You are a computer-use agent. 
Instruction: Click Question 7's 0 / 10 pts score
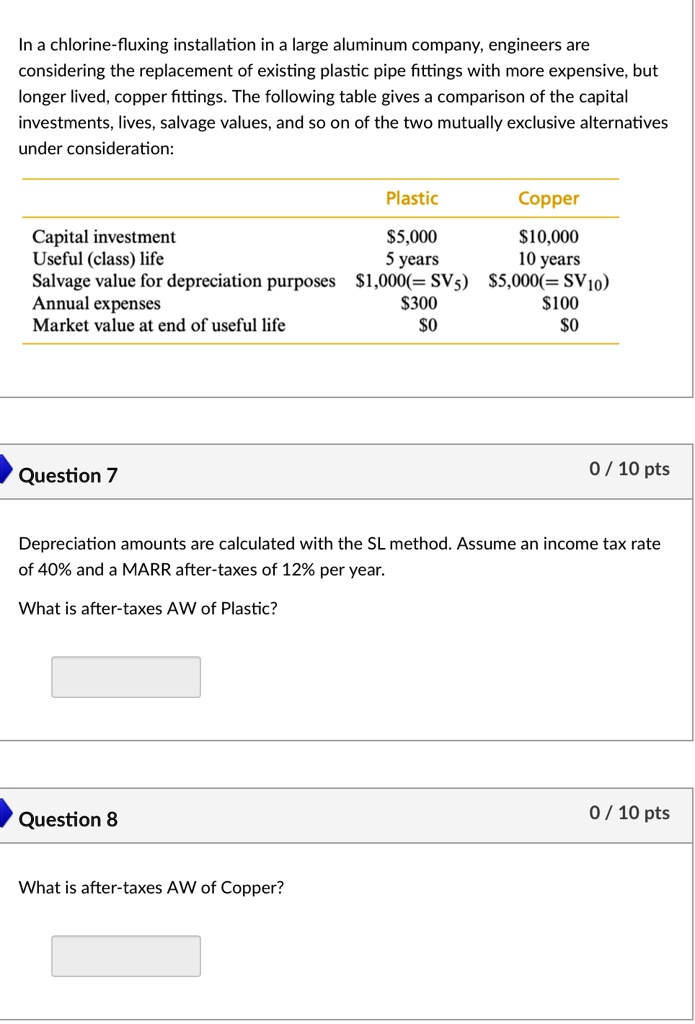click(x=630, y=469)
